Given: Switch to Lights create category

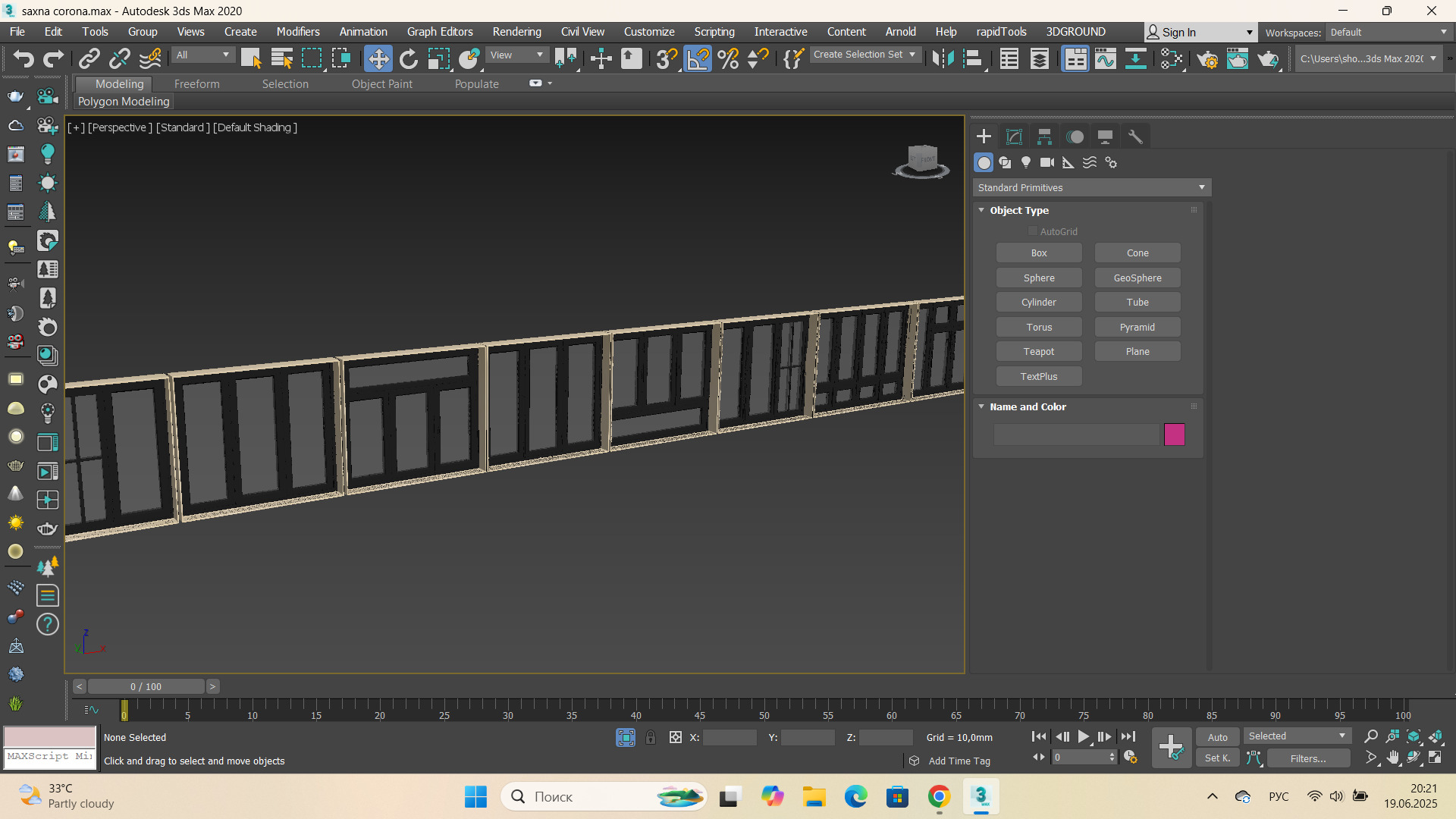Looking at the screenshot, I should tap(1026, 162).
